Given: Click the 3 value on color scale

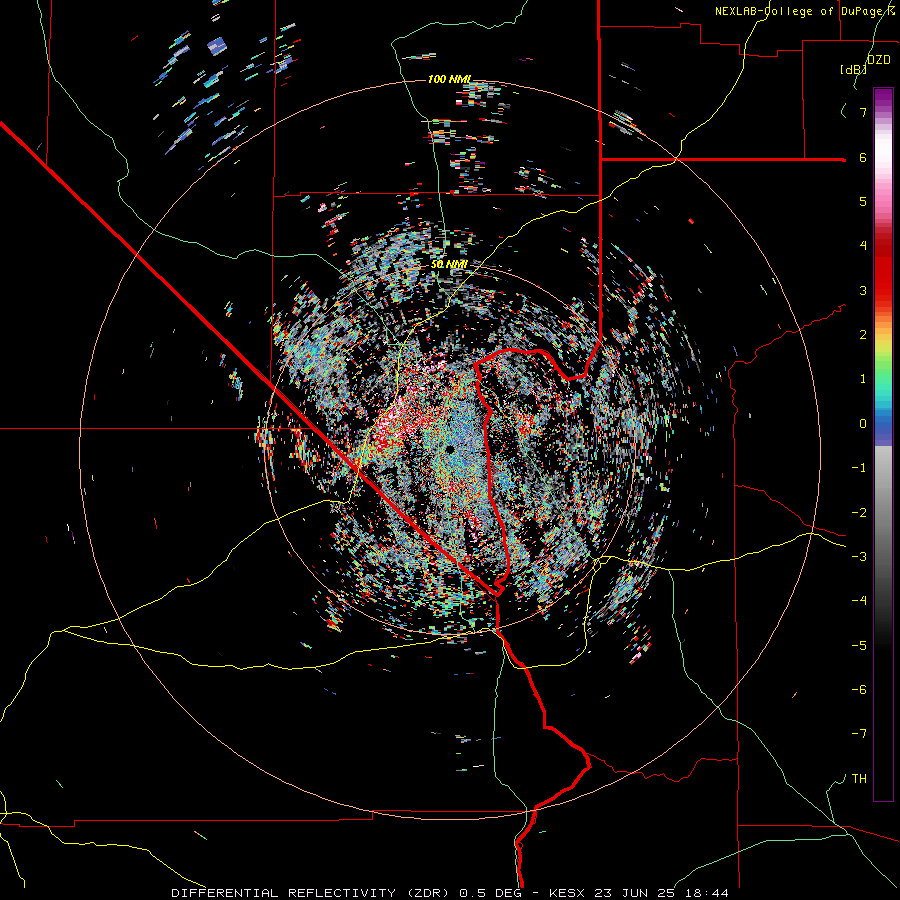Looking at the screenshot, I should (863, 290).
